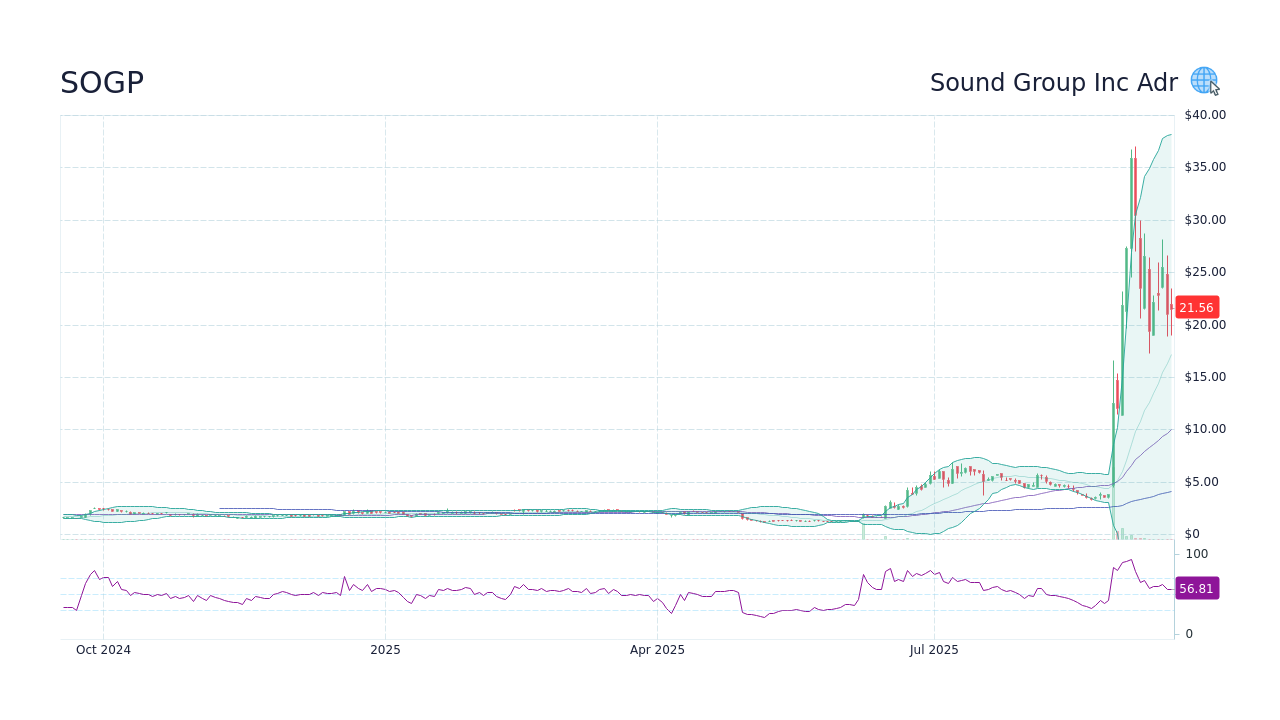The height and width of the screenshot is (720, 1280).
Task: Select the red 21.56 price marker
Action: point(1196,307)
